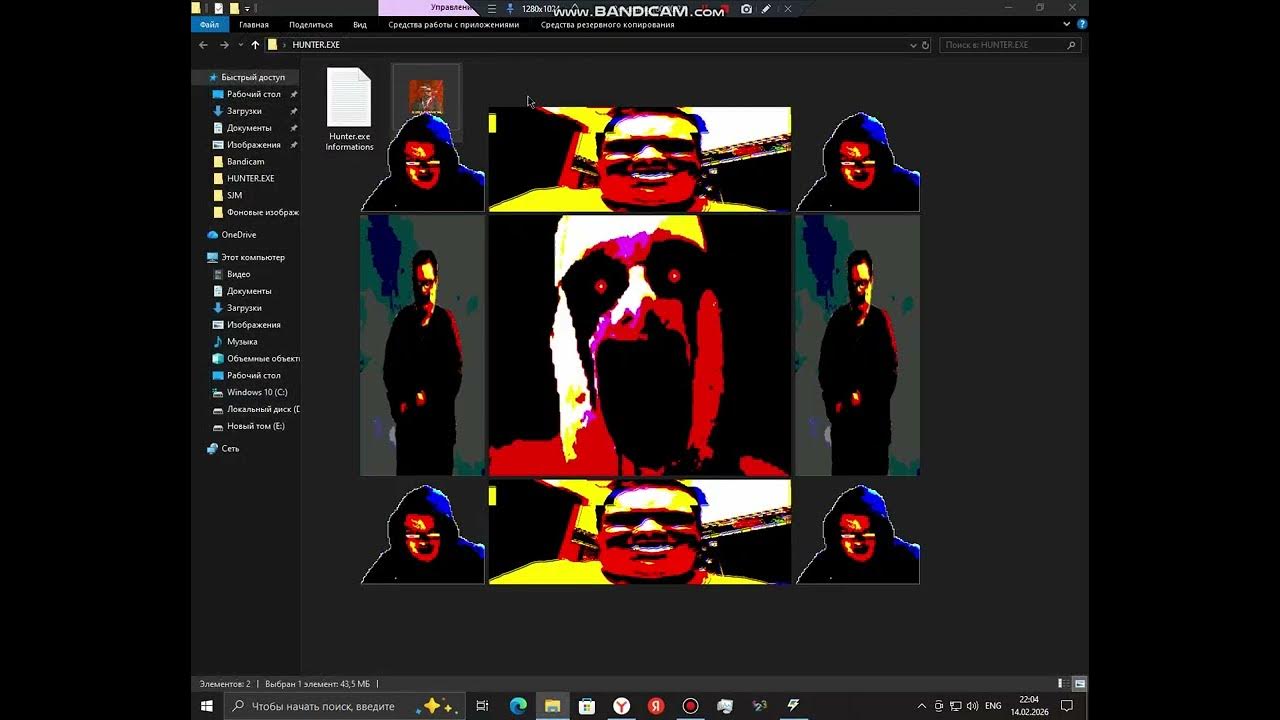Switch to large thumbnails view in status bar
The height and width of the screenshot is (720, 1280).
click(1080, 684)
